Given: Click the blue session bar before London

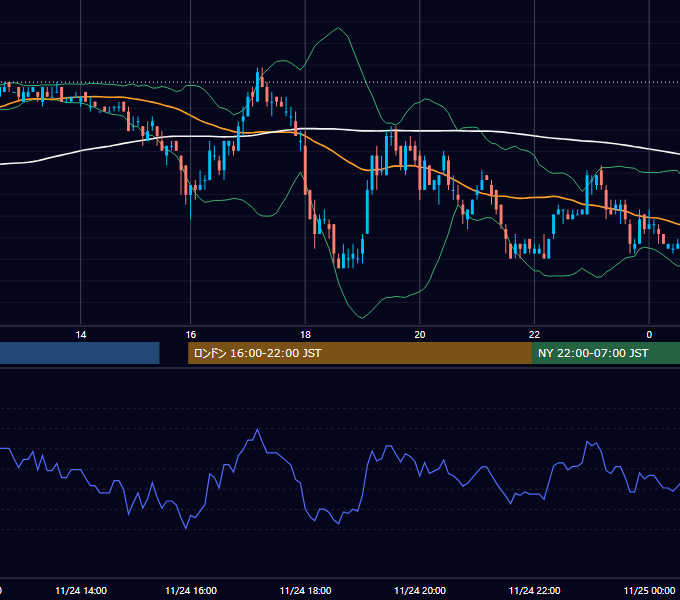Looking at the screenshot, I should [x=80, y=353].
